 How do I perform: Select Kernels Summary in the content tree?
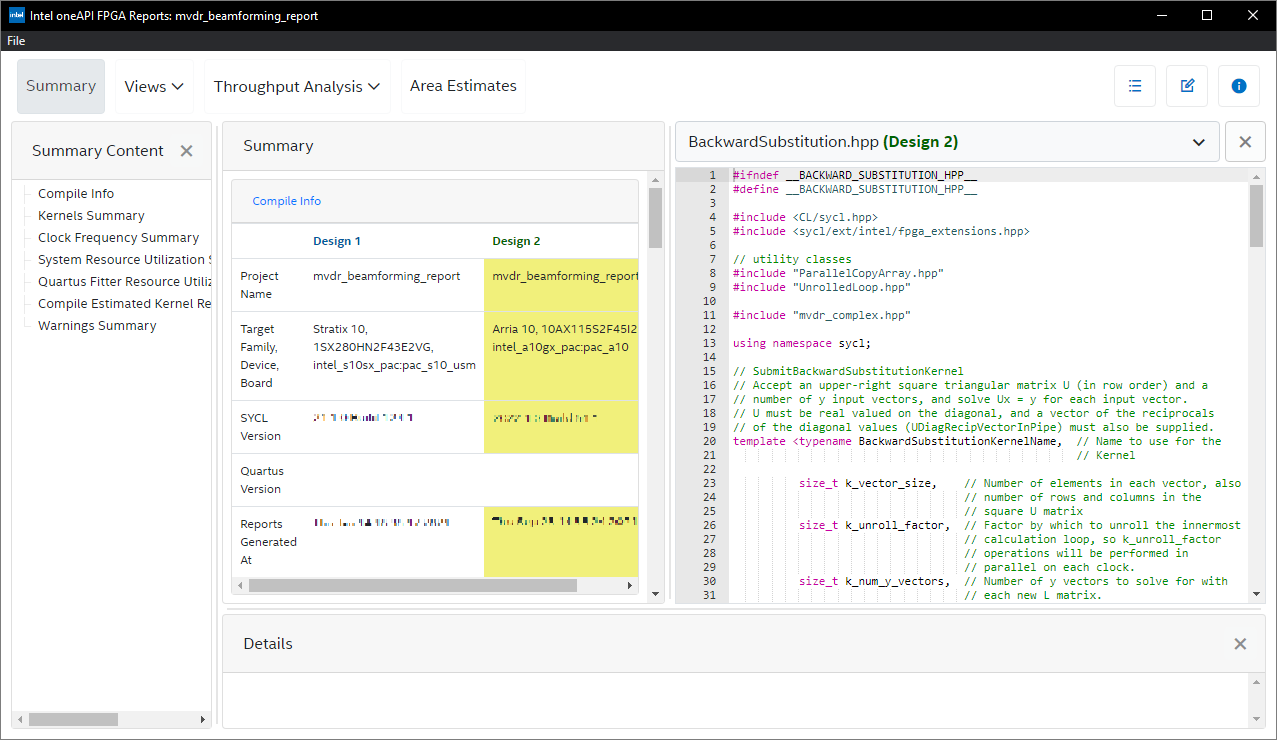91,216
